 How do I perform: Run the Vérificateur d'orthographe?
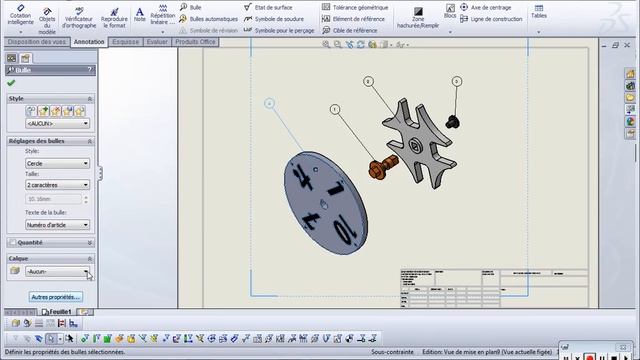[79, 18]
